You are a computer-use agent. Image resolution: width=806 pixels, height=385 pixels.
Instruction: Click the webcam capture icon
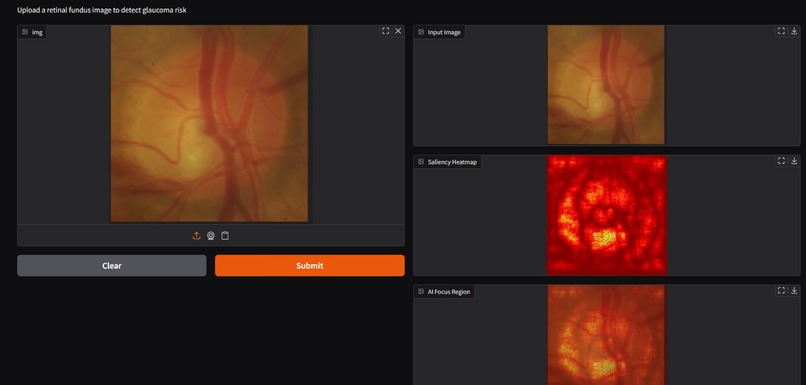(210, 235)
